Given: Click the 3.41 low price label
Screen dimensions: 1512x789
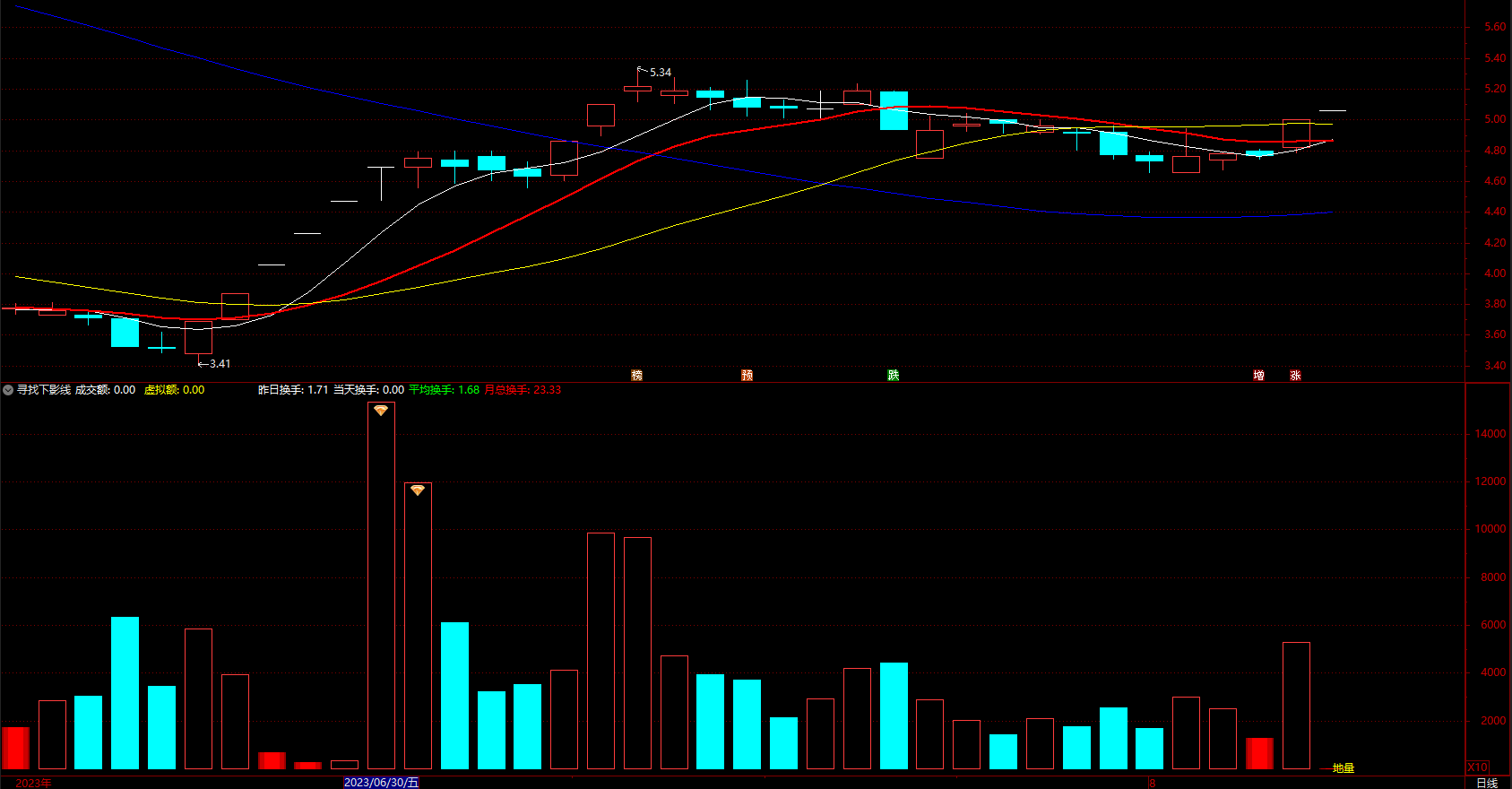Looking at the screenshot, I should pos(220,364).
